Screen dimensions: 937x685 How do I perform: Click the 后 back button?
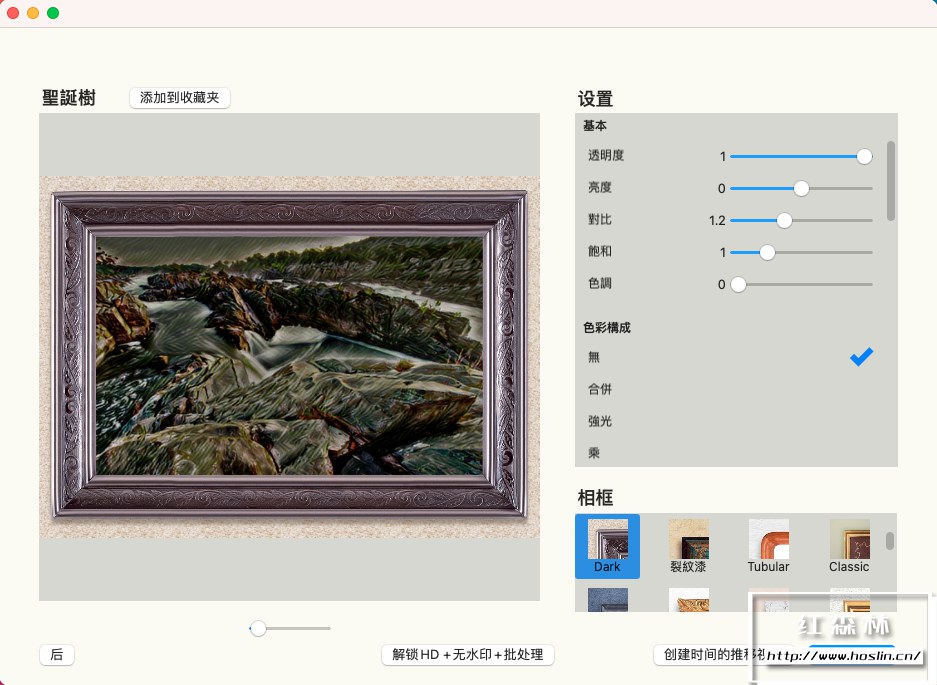tap(57, 655)
